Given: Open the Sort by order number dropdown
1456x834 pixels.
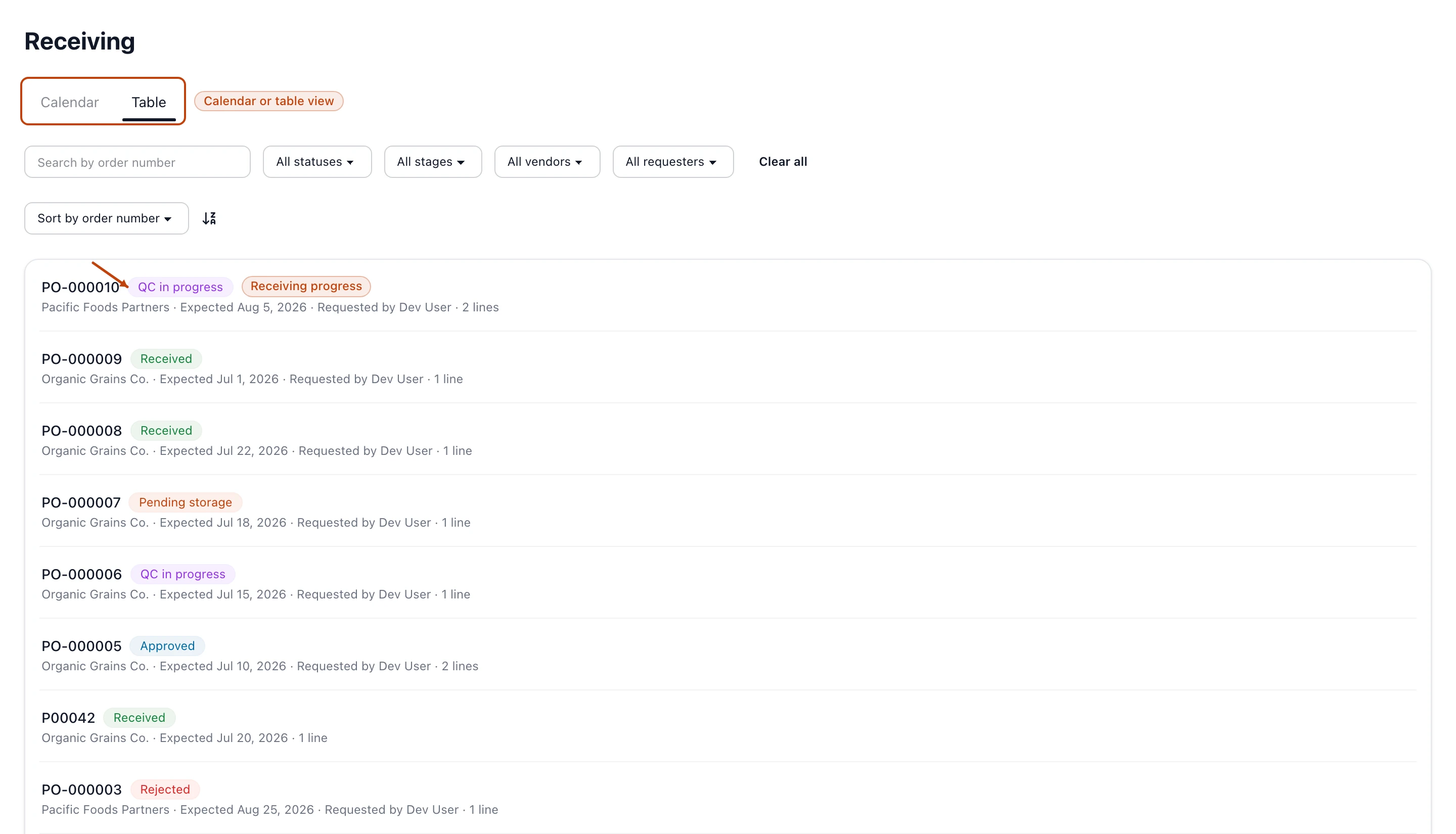Looking at the screenshot, I should (107, 218).
